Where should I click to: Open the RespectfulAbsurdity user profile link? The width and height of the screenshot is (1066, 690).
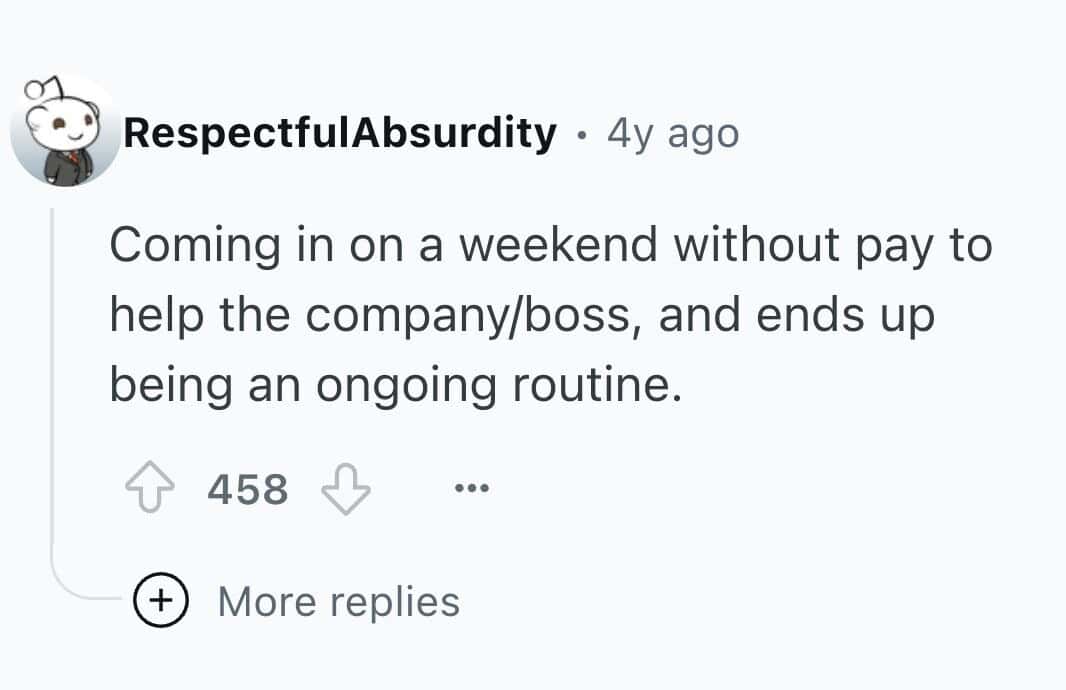click(339, 133)
